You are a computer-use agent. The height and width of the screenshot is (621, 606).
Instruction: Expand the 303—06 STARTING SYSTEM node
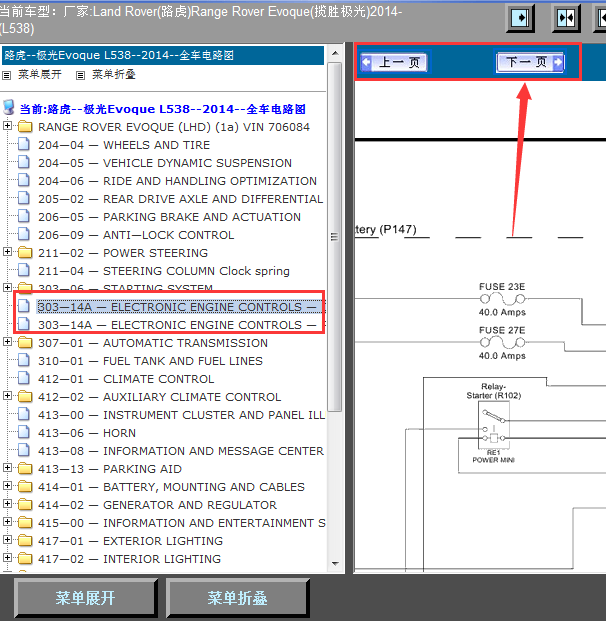(x=7, y=287)
